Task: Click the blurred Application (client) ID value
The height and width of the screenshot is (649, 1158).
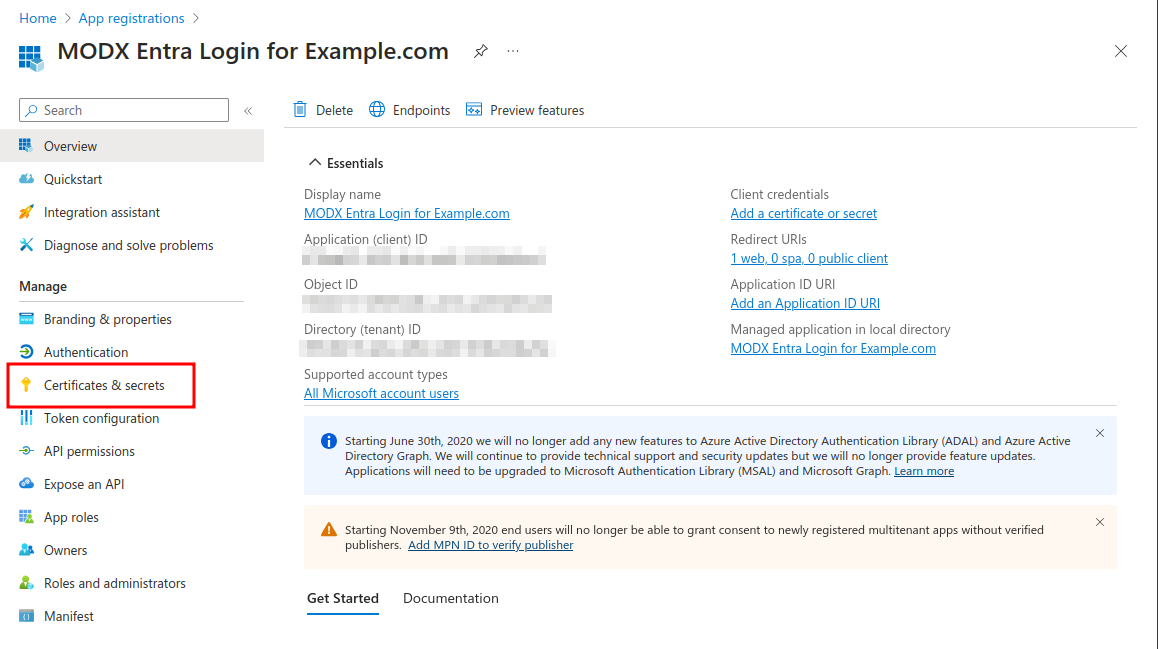Action: click(424, 257)
